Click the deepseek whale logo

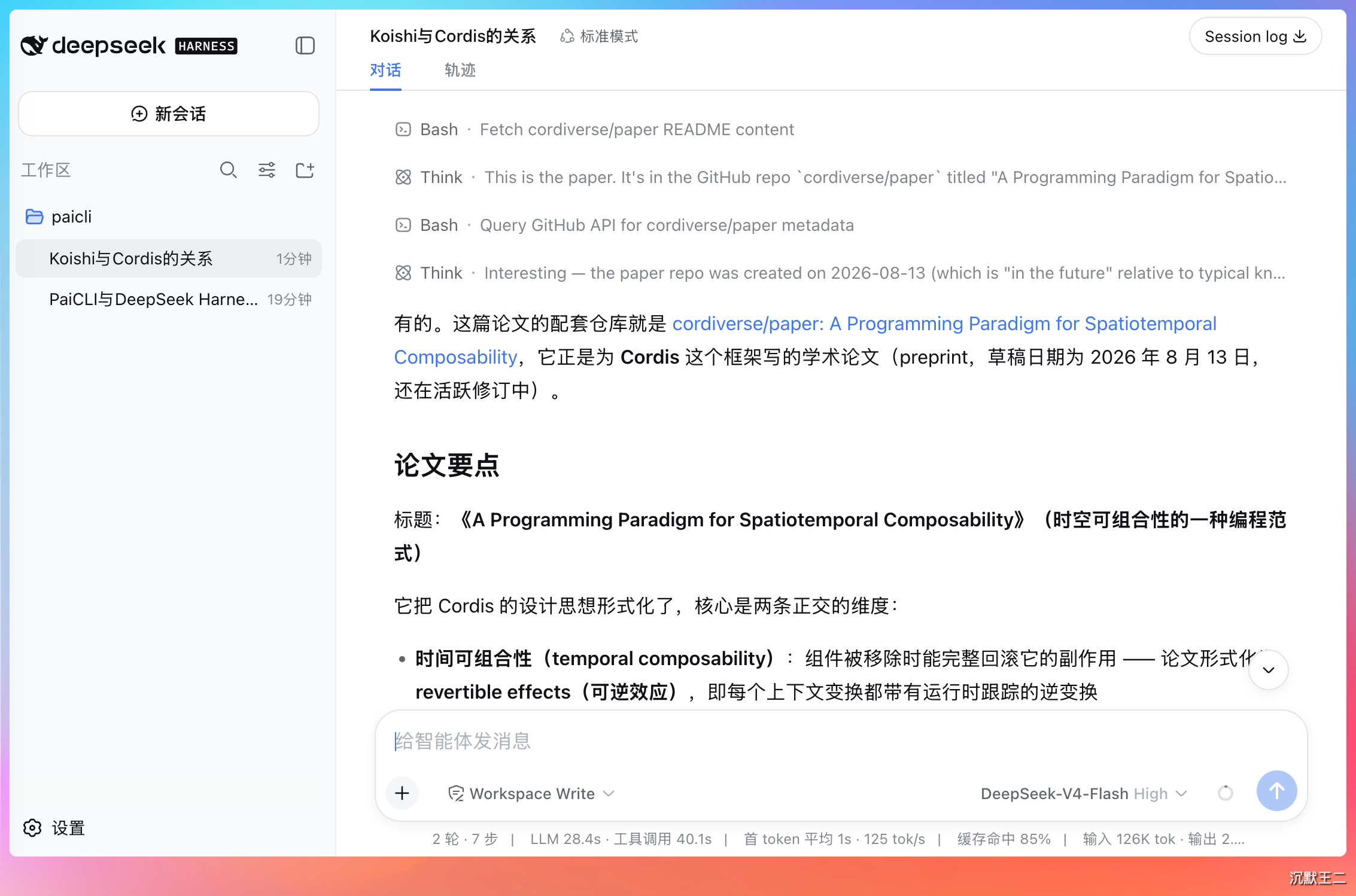[x=34, y=45]
